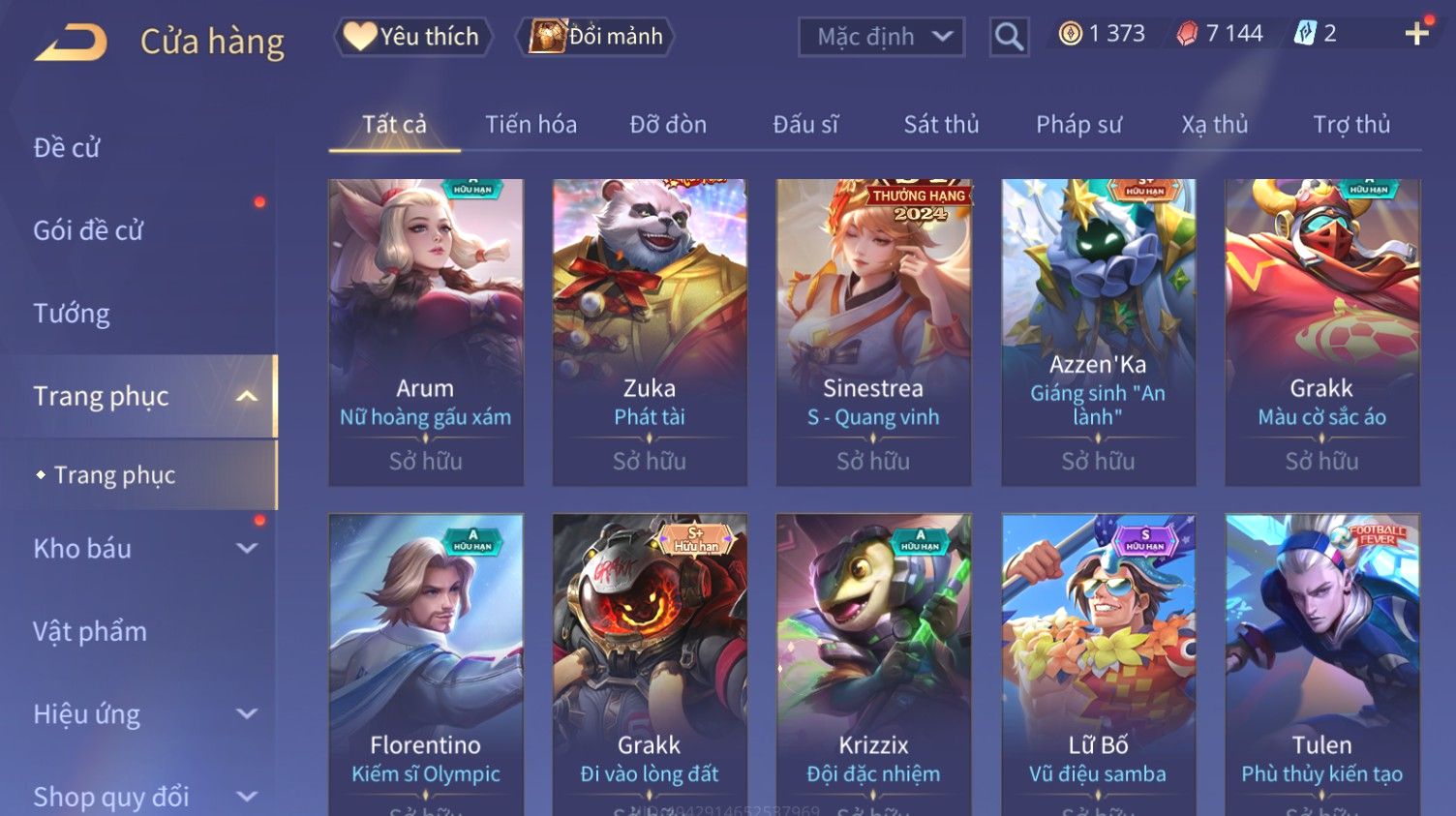Viewport: 1456px width, 816px height.
Task: Tap the red gem balance icon
Action: coord(1187,34)
